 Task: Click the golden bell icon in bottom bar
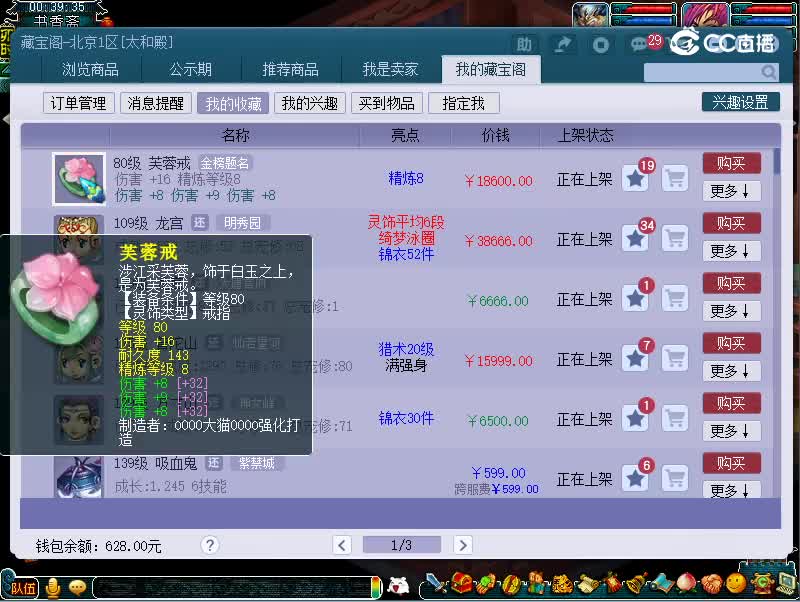tap(637, 583)
